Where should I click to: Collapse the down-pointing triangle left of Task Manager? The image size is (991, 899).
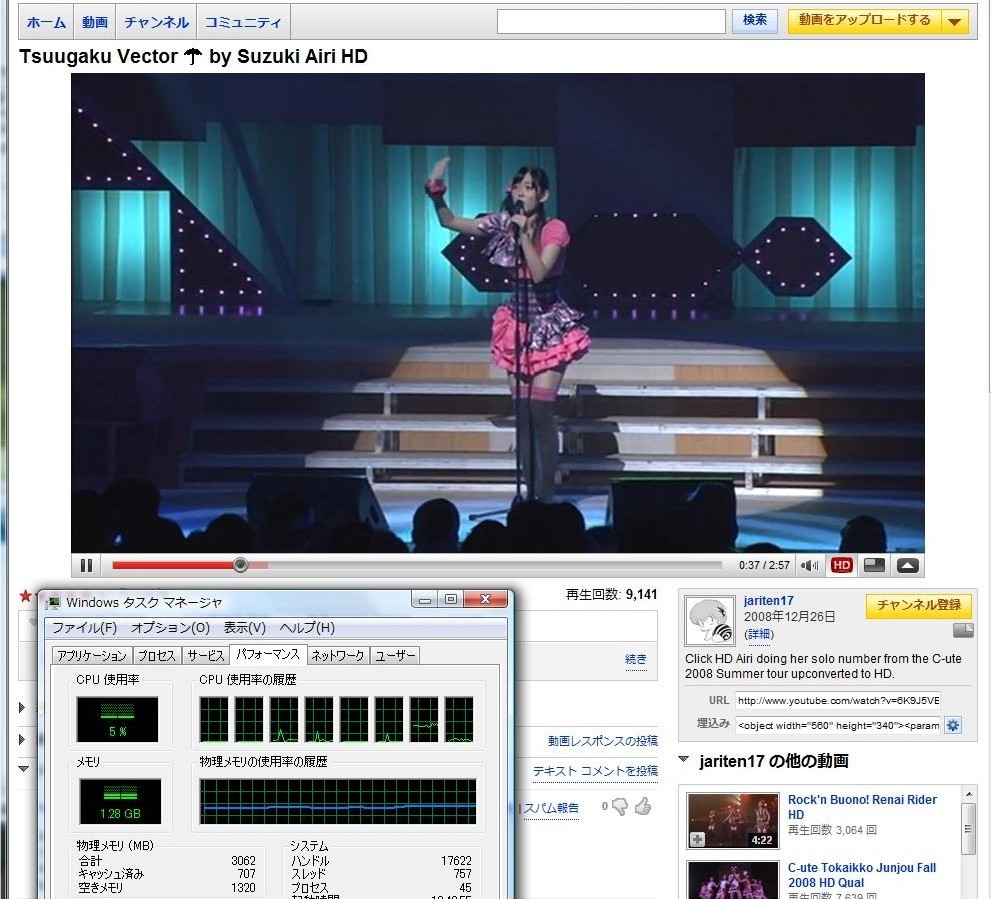coord(23,769)
